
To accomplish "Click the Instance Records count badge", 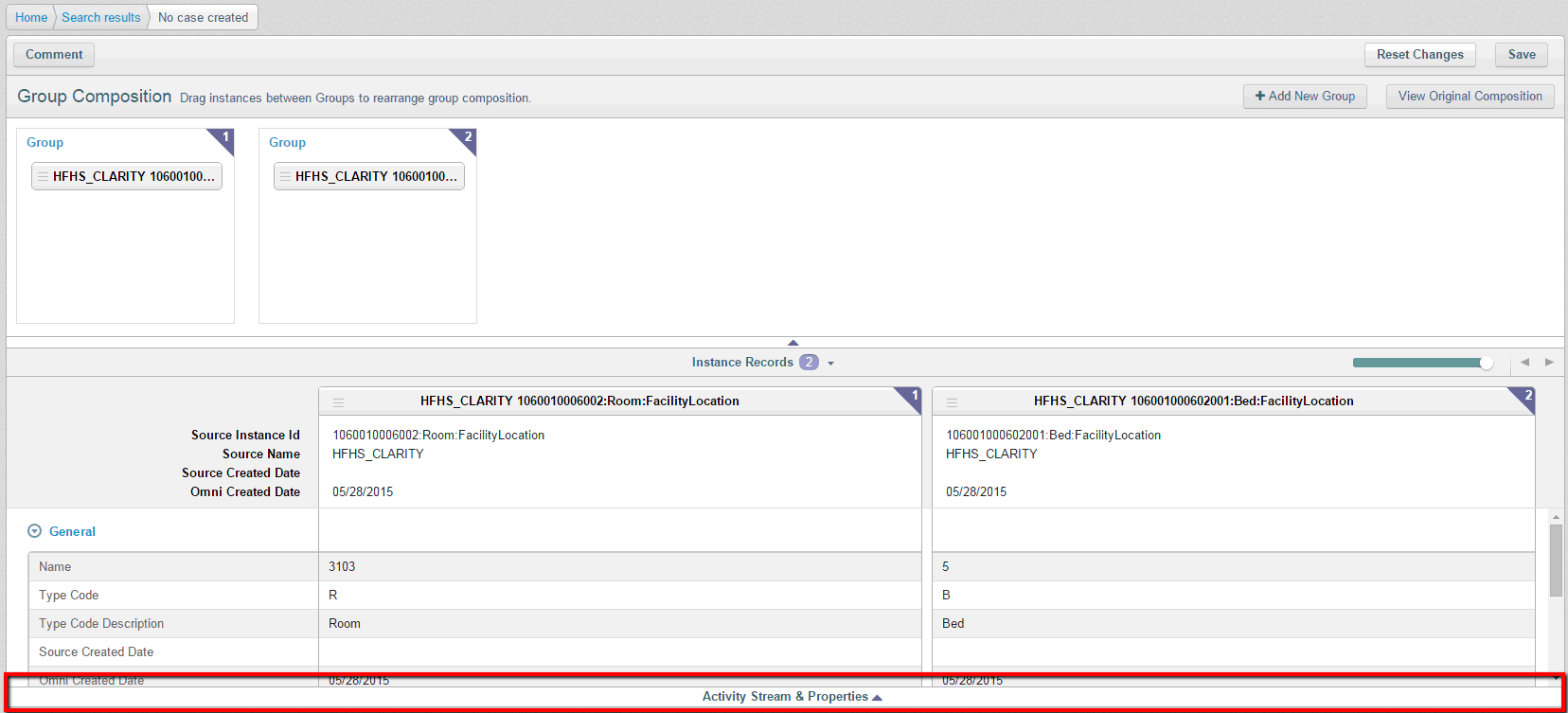I will (x=809, y=362).
